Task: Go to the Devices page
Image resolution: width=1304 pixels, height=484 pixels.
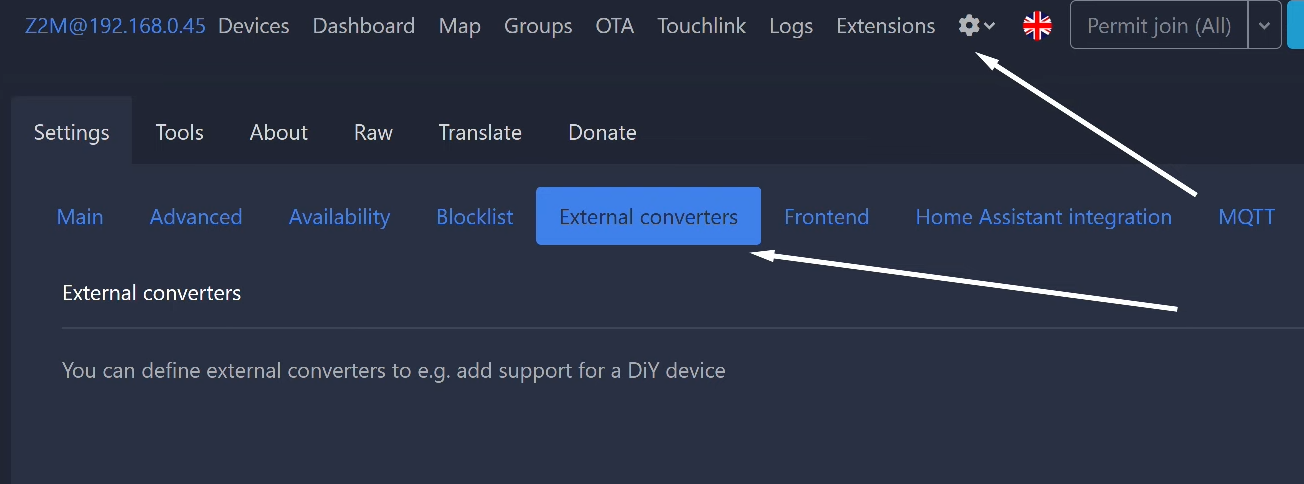Action: click(x=254, y=26)
